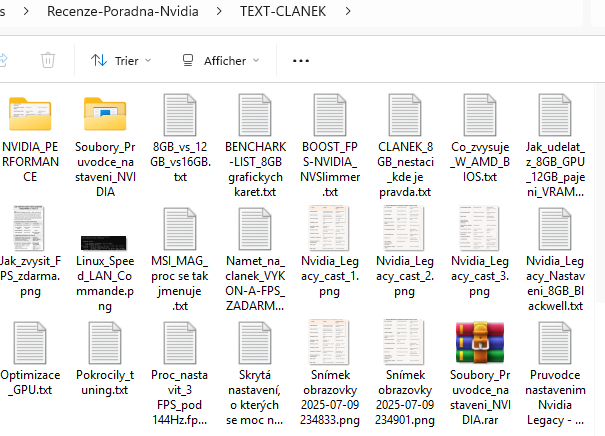The height and width of the screenshot is (436, 605).
Task: Select Snímek obrazovky 2025-07-09 234833.png thumbnail
Action: [329, 342]
